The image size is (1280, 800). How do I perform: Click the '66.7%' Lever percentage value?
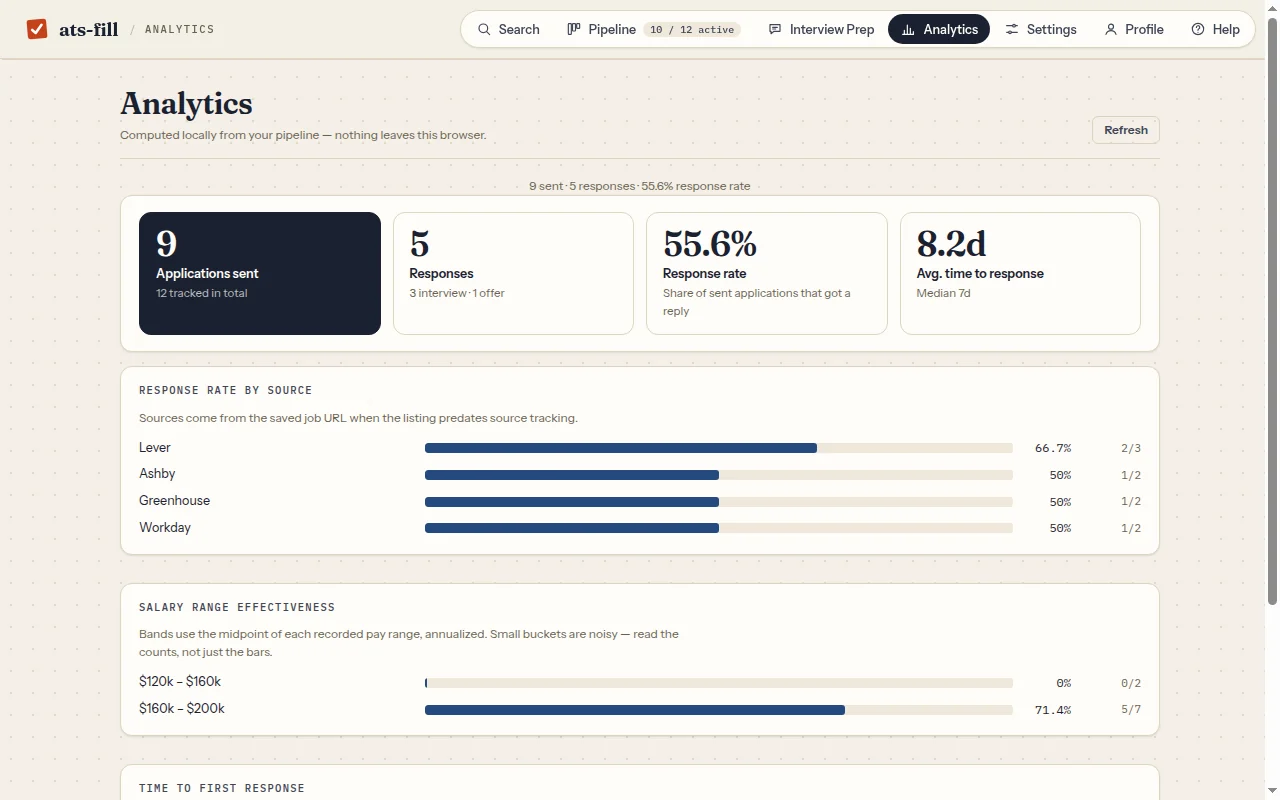click(1053, 448)
